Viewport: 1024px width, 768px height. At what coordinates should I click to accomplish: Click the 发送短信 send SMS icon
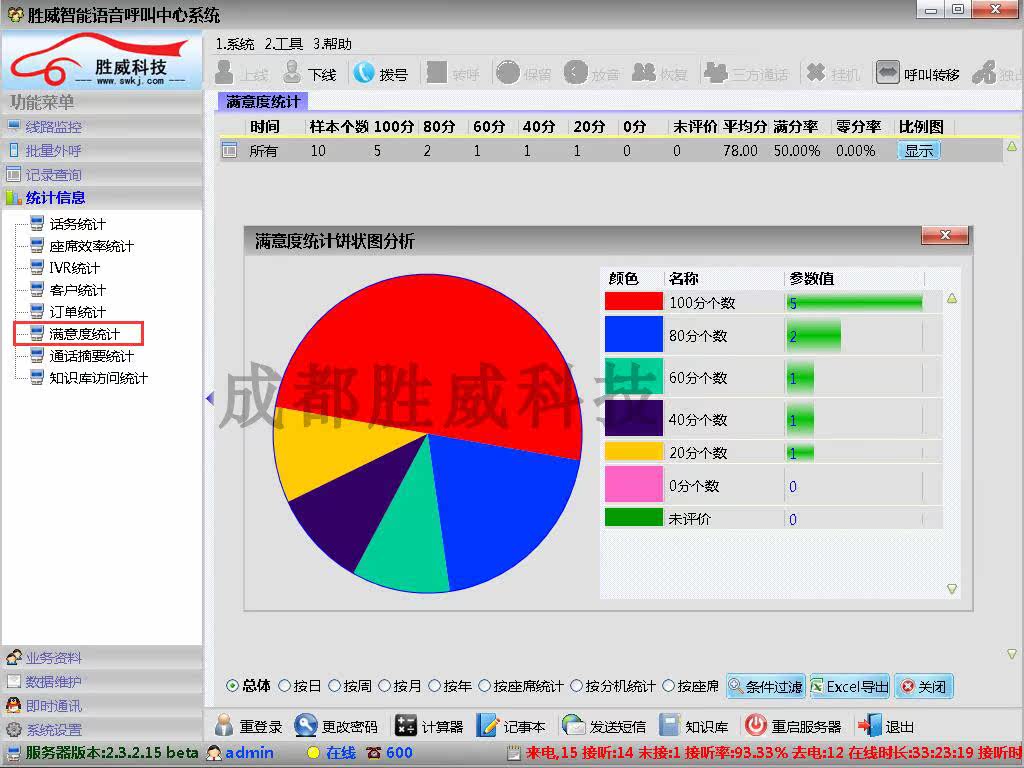point(574,726)
